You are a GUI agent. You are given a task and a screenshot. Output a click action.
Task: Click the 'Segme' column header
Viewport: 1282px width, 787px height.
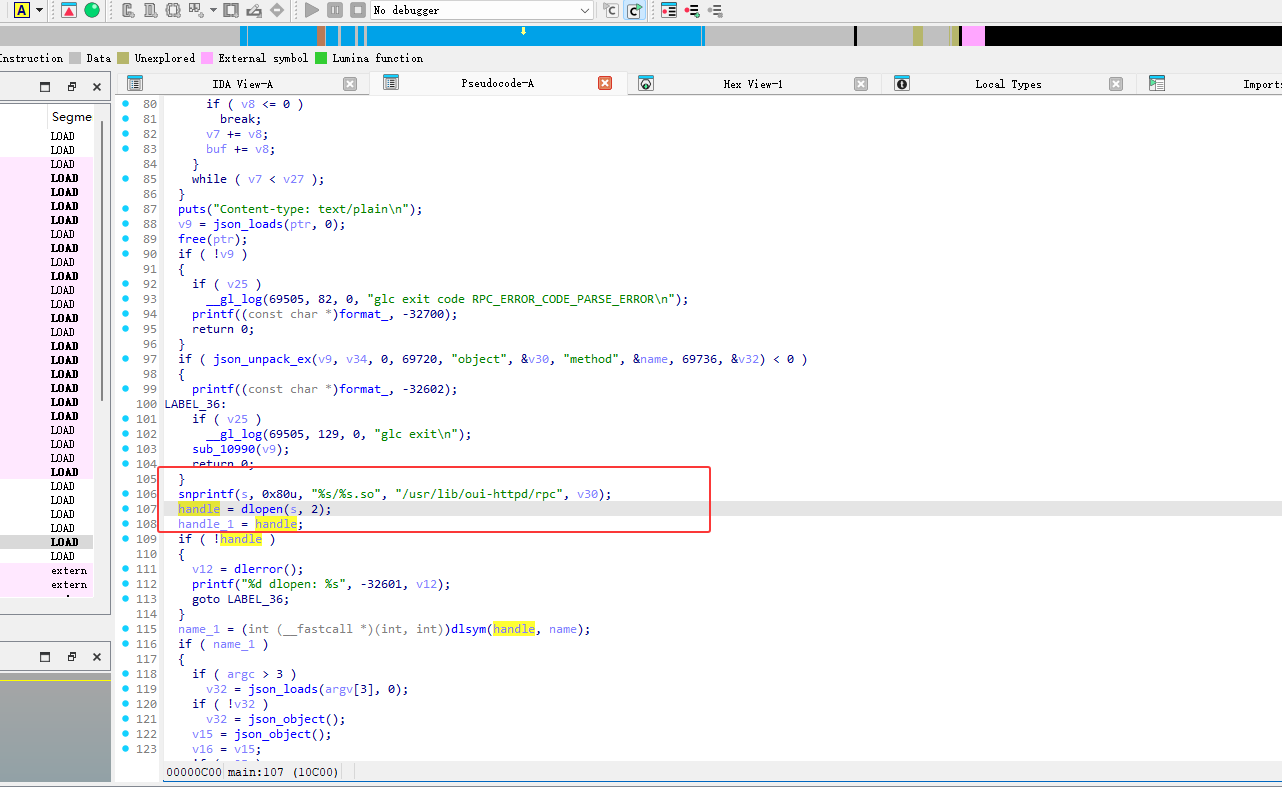click(x=72, y=117)
